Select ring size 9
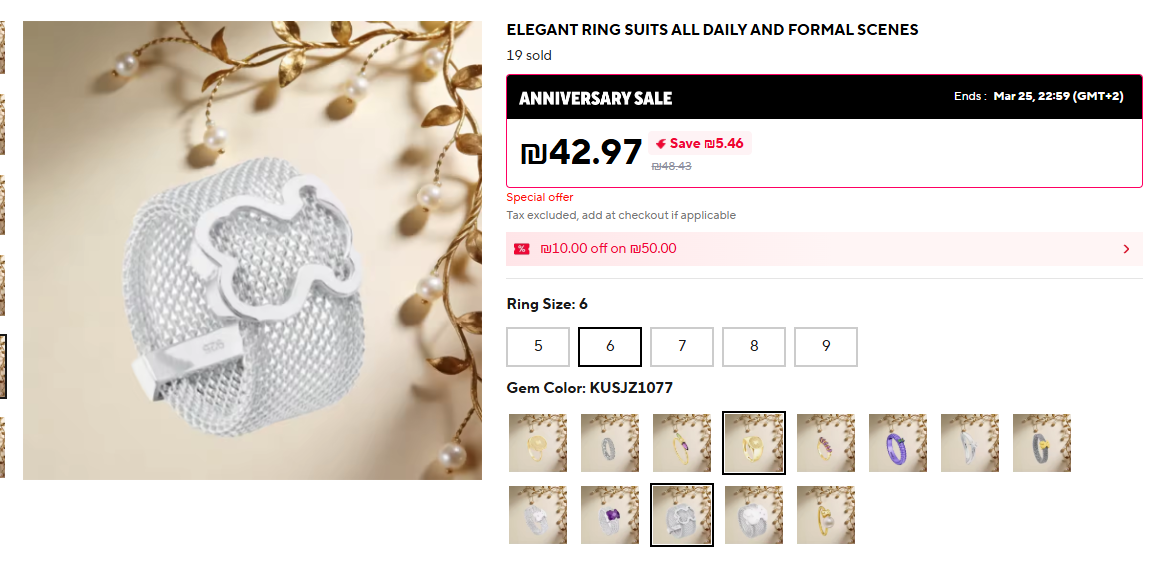Viewport: 1155px width, 565px height. [826, 346]
